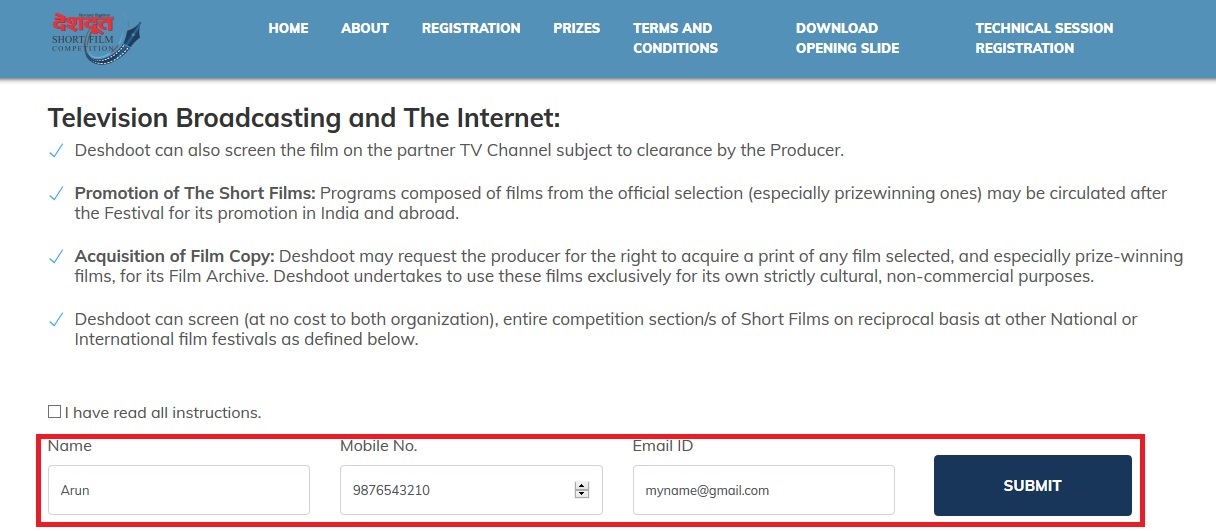This screenshot has height=531, width=1216.
Task: Click the Email ID text box
Action: (x=763, y=490)
